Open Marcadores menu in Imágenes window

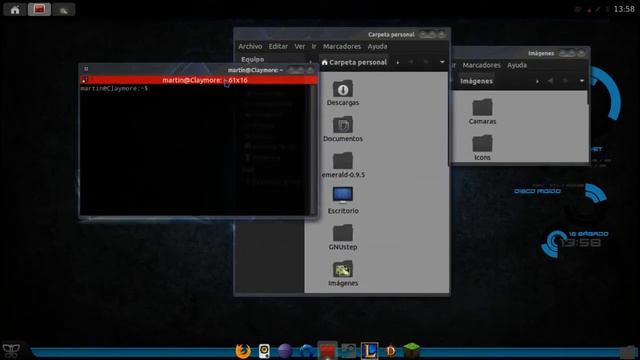coord(481,65)
